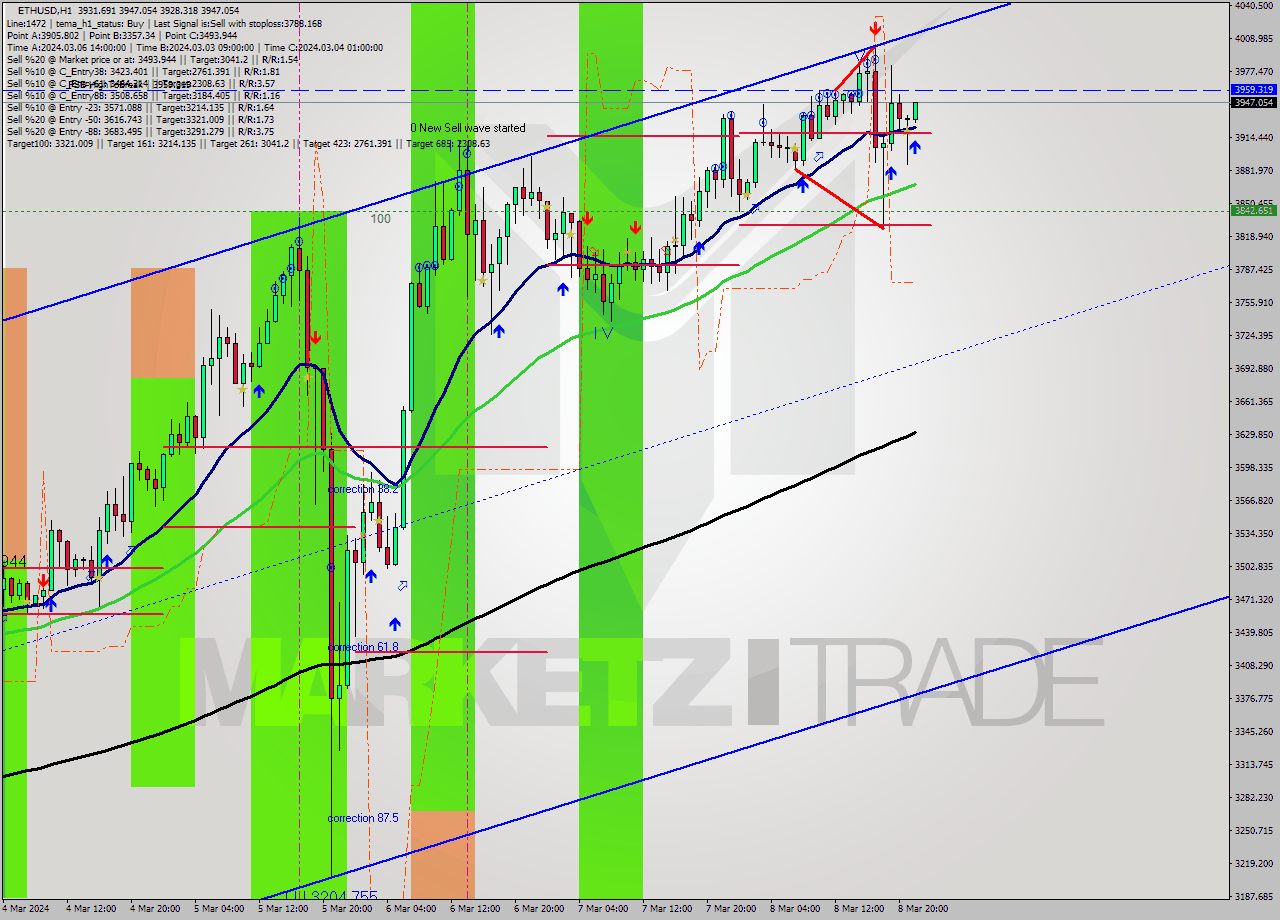Click the '0 New Sell wave started' label
This screenshot has height=920, width=1280.
[467, 128]
